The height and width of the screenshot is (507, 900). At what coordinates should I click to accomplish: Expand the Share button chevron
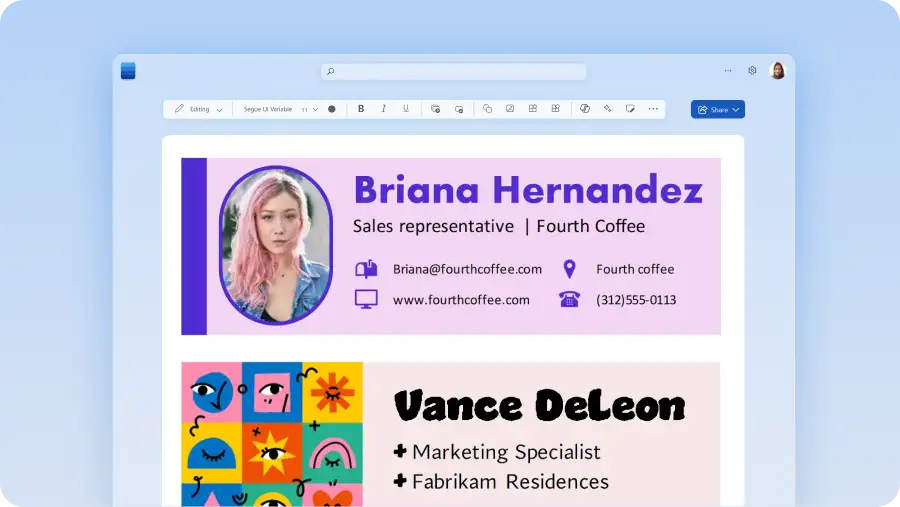pos(736,110)
